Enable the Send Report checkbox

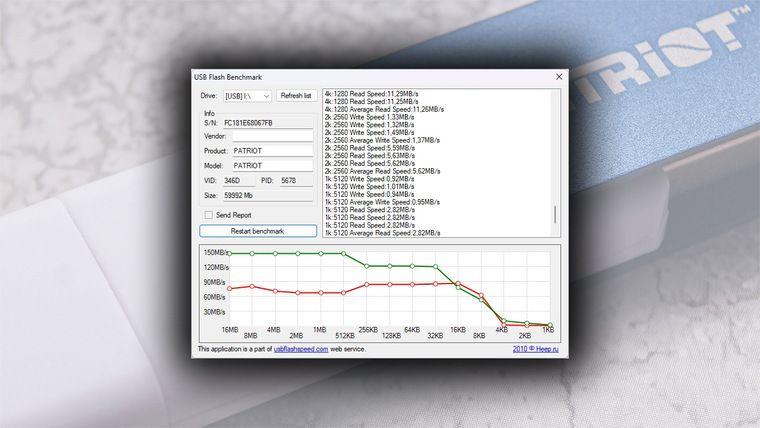click(x=209, y=215)
